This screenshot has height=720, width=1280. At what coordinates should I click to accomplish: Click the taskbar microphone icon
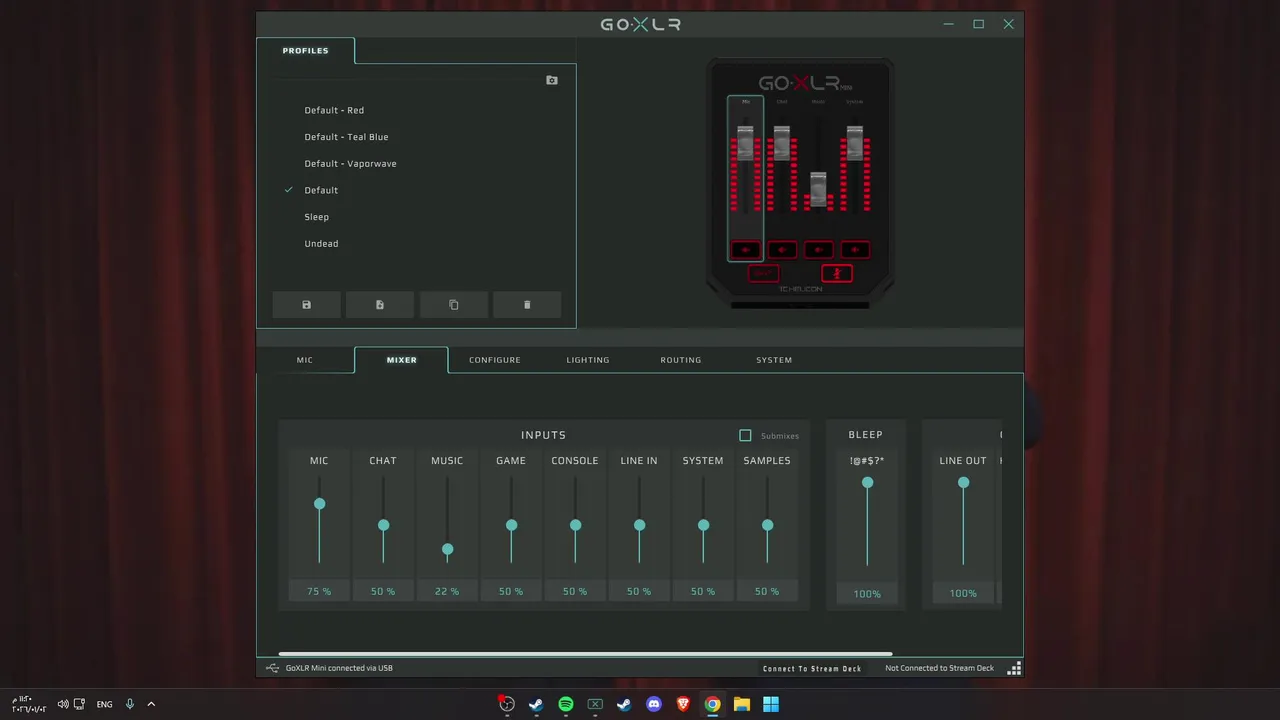point(129,704)
